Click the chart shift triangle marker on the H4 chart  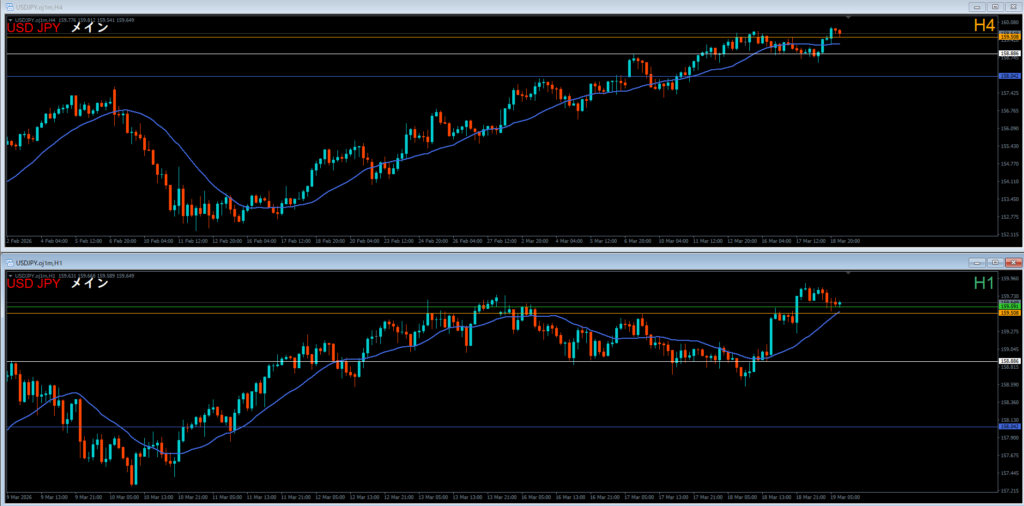848,18
